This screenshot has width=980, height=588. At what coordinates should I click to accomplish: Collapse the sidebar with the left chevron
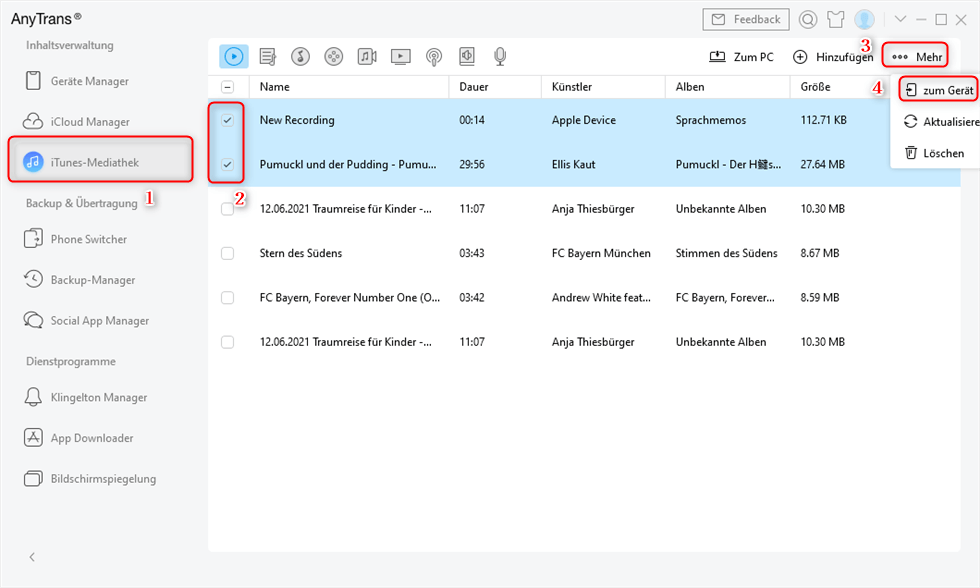point(32,557)
